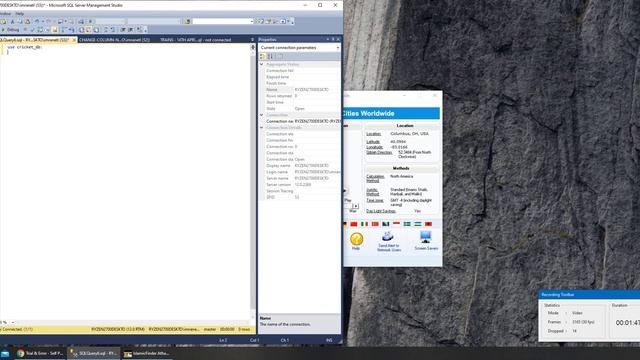Switch to IslamicFinder Athan in the taskbar
The image size is (640, 360).
tap(147, 353)
